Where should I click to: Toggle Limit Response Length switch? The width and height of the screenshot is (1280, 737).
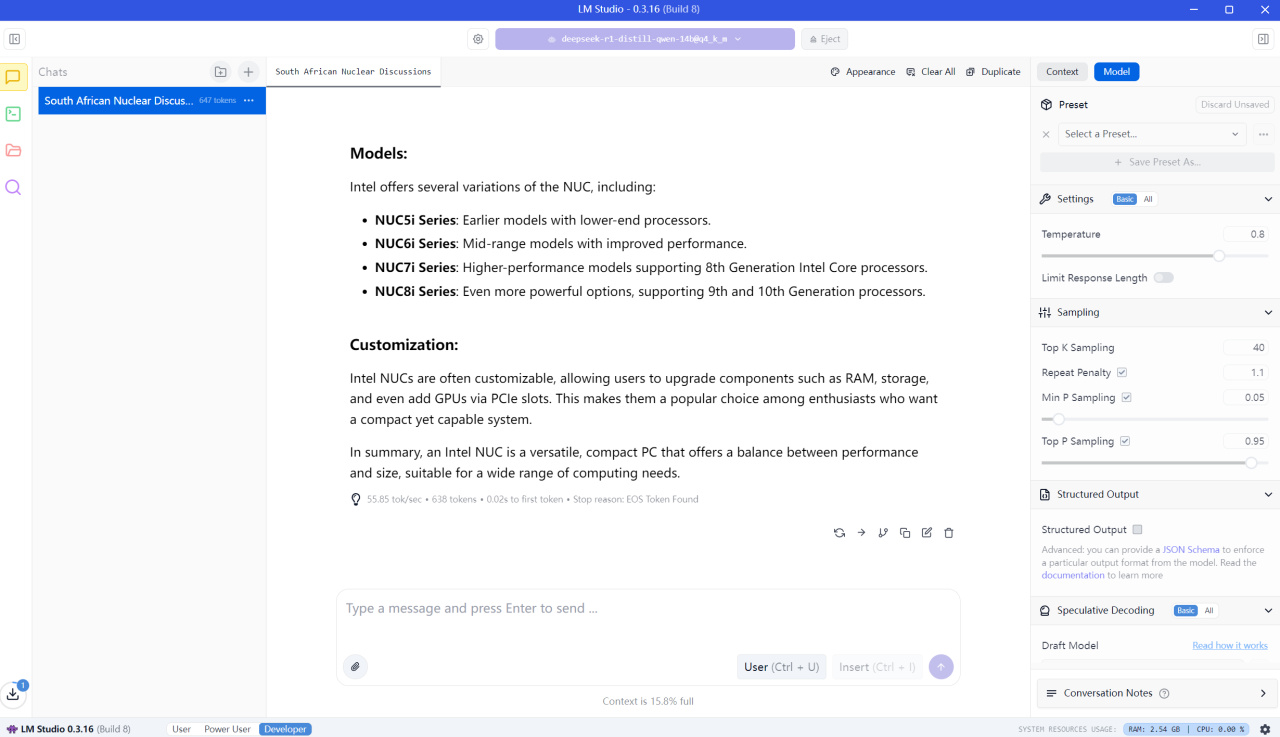(x=1163, y=278)
